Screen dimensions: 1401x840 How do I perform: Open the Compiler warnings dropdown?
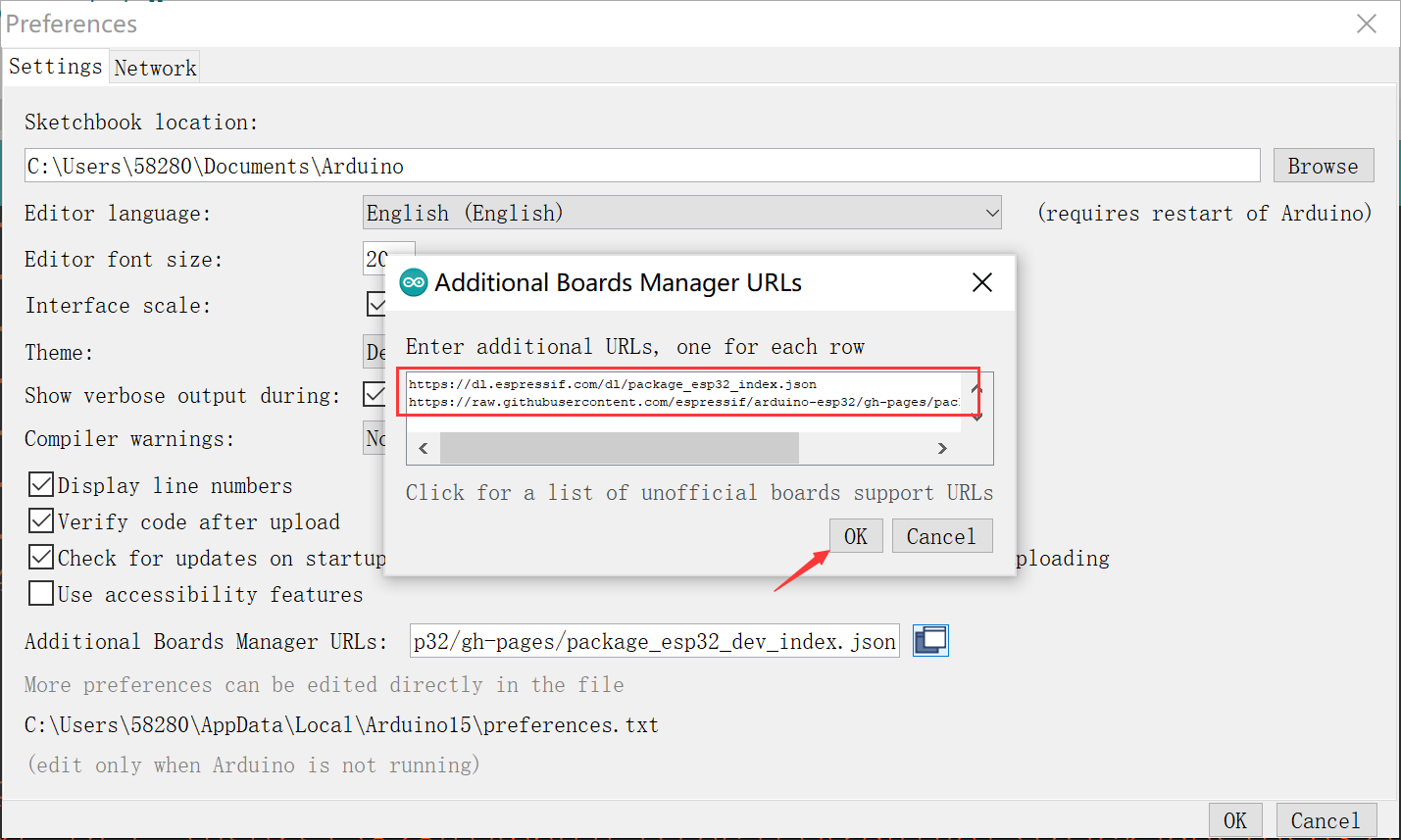tap(375, 438)
